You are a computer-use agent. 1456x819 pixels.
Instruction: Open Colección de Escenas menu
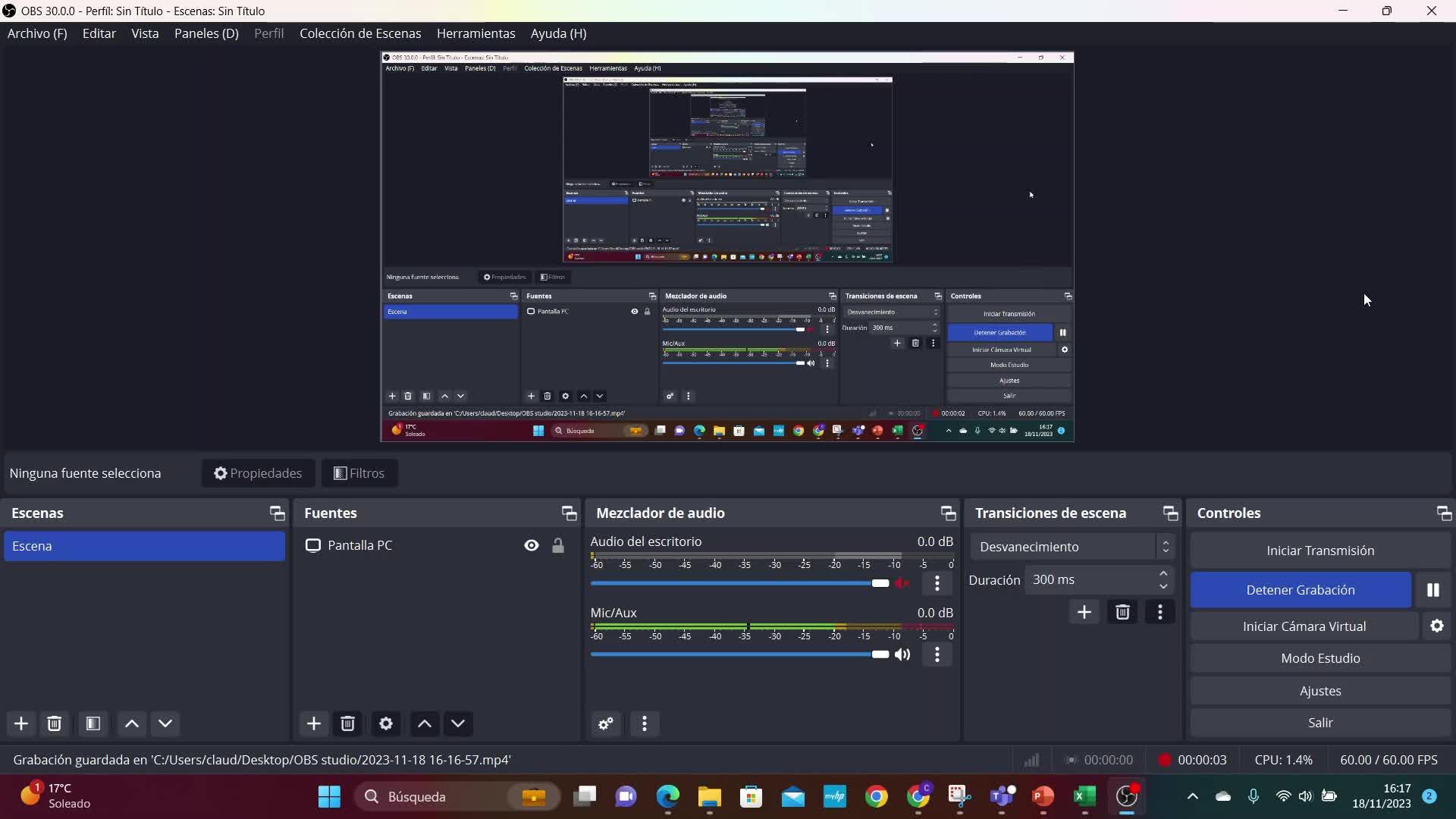click(x=359, y=33)
